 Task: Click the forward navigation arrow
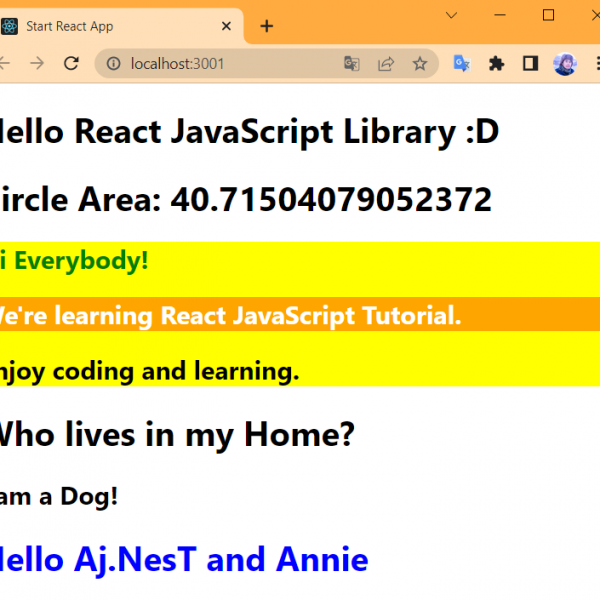(37, 63)
